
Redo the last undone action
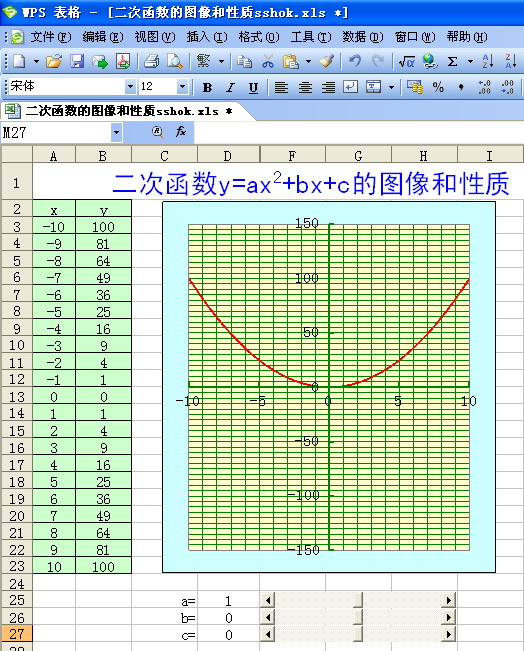[377, 61]
